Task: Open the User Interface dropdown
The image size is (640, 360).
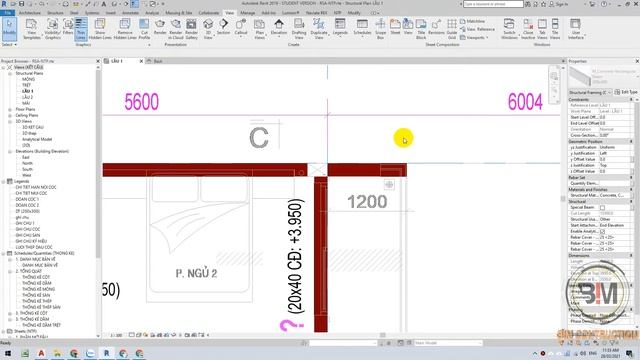Action: pos(576,29)
